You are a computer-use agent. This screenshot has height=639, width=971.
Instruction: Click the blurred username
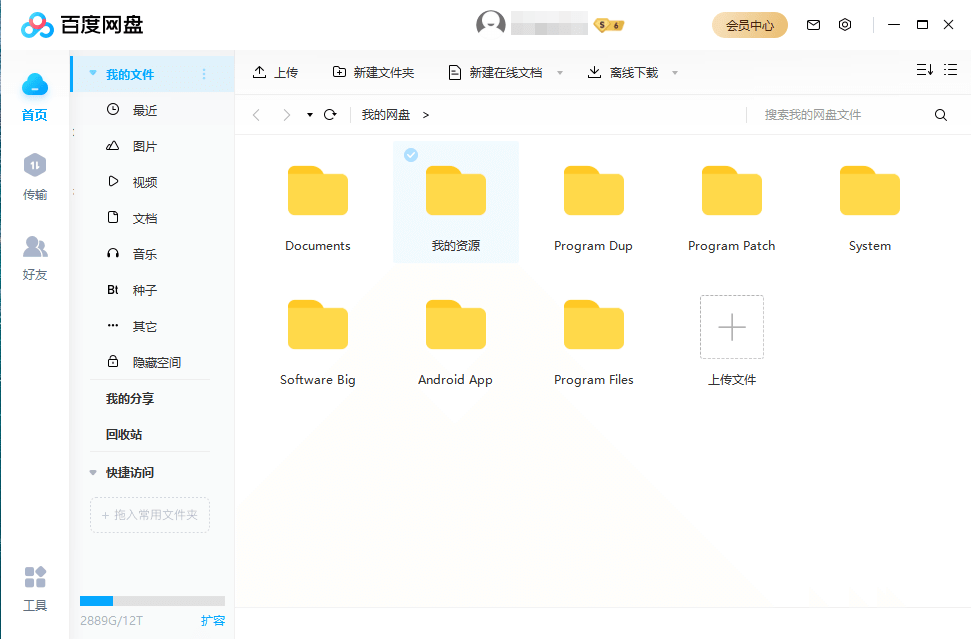549,25
